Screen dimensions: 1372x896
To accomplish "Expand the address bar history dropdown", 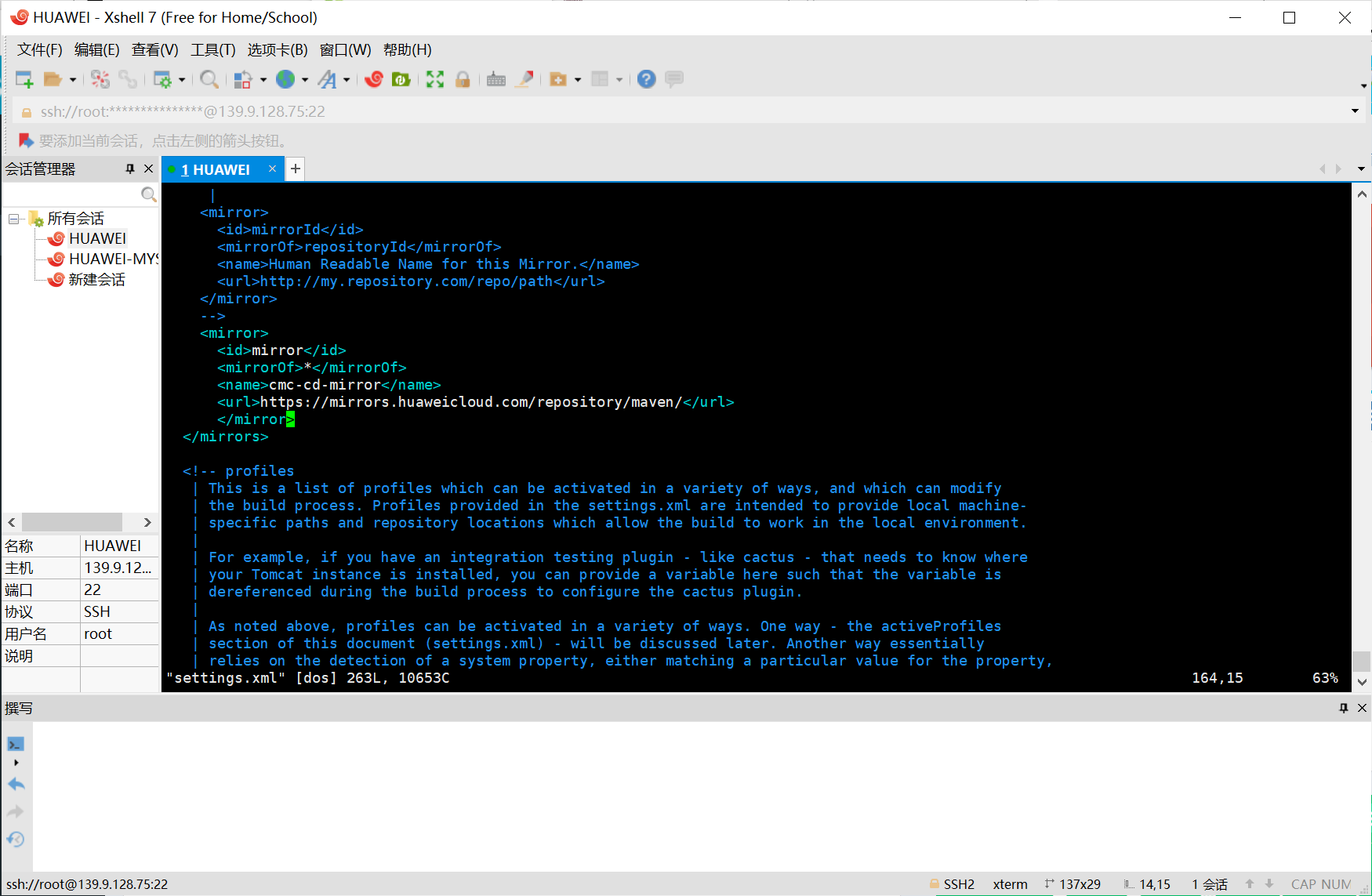I will click(1355, 111).
